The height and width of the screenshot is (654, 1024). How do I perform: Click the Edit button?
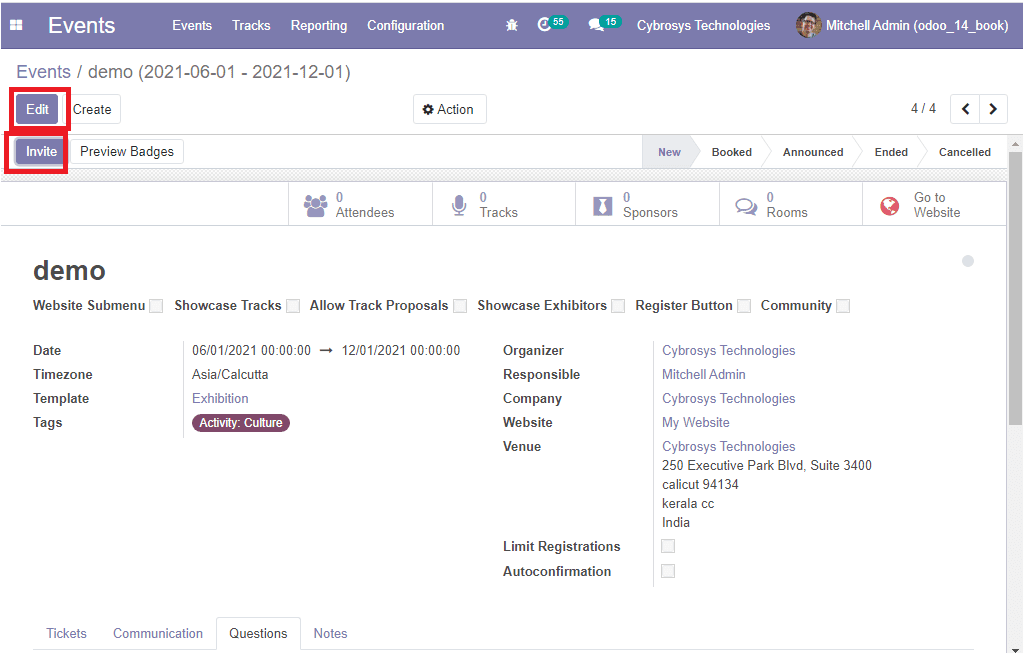37,109
